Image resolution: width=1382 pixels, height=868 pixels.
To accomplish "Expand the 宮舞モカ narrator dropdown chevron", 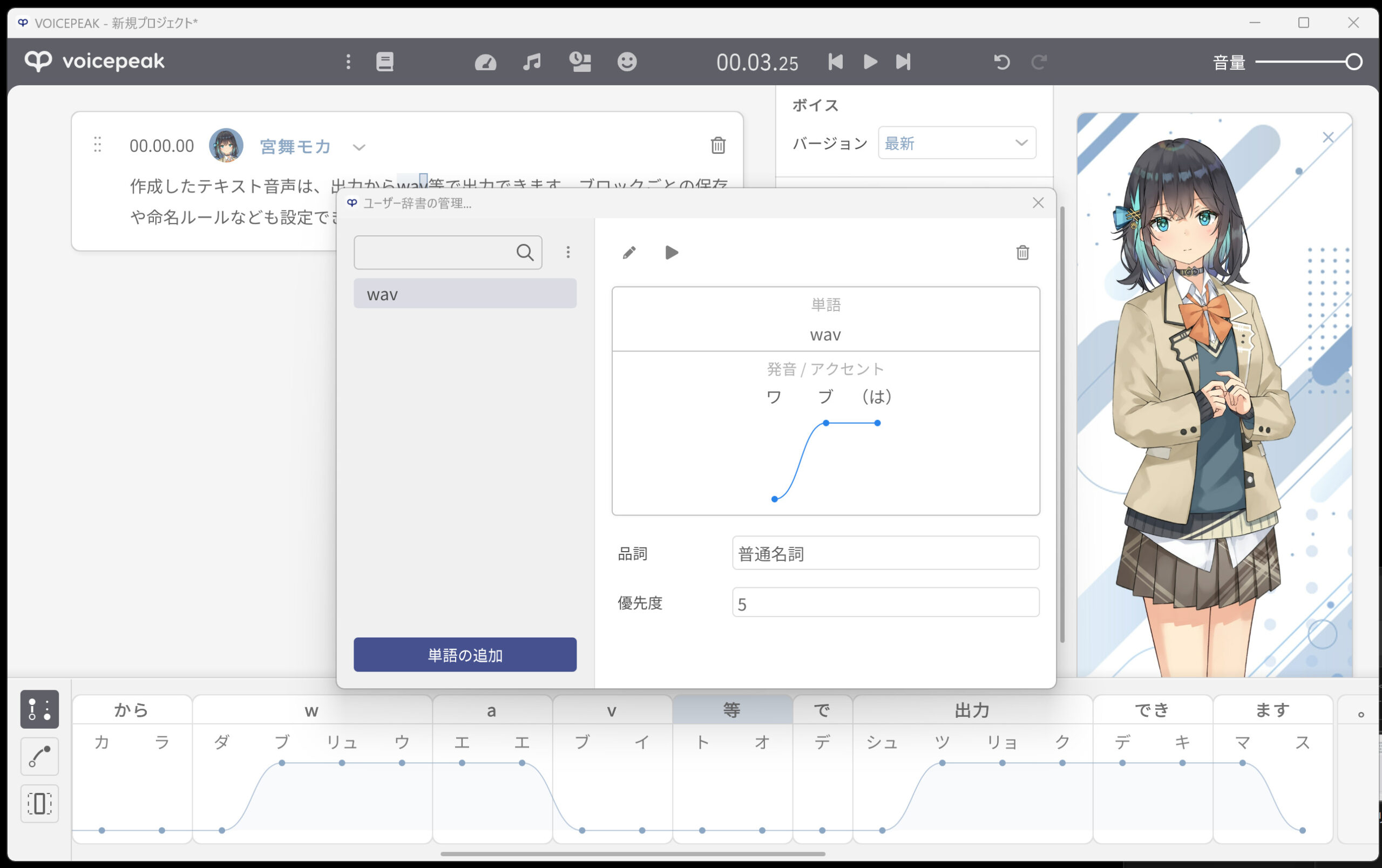I will [358, 147].
